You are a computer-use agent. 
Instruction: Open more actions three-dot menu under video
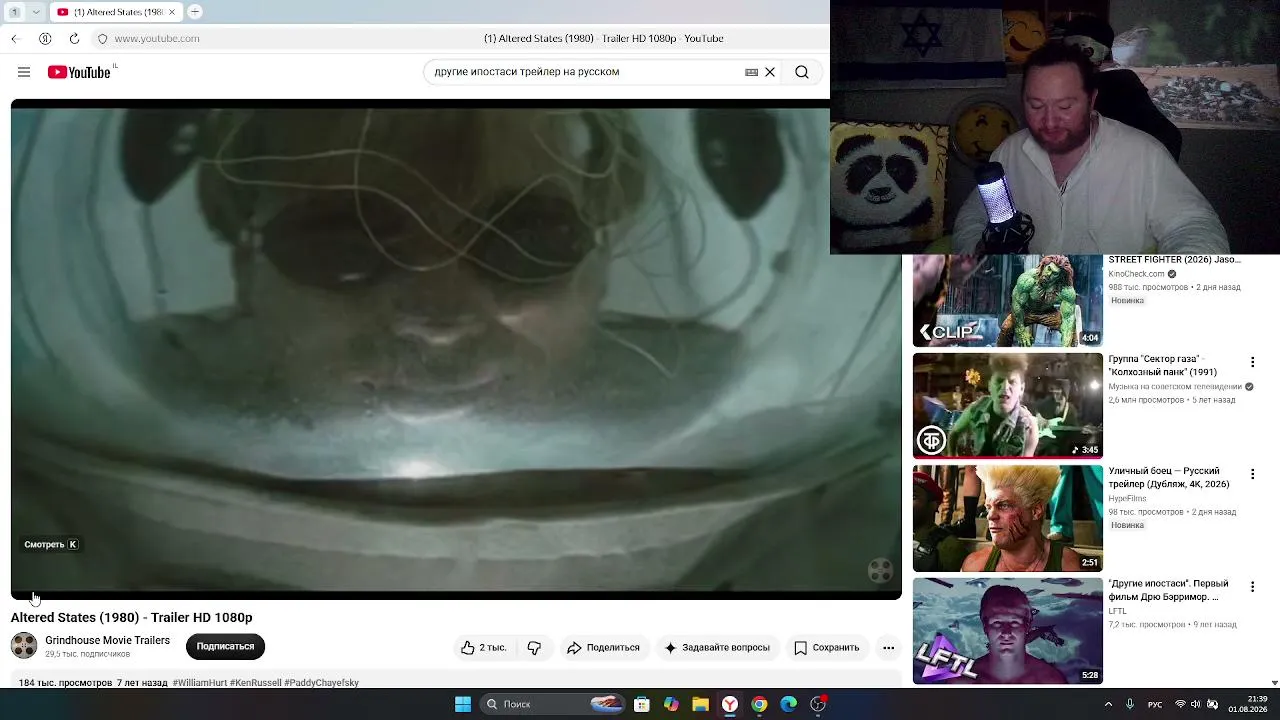click(x=888, y=648)
